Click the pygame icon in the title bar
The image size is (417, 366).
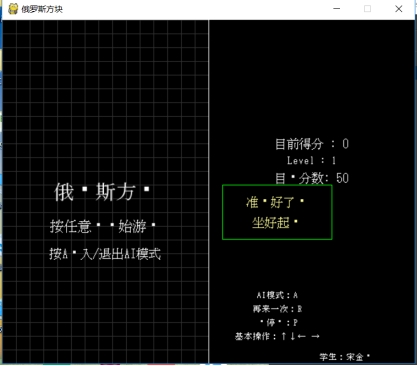[x=13, y=9]
